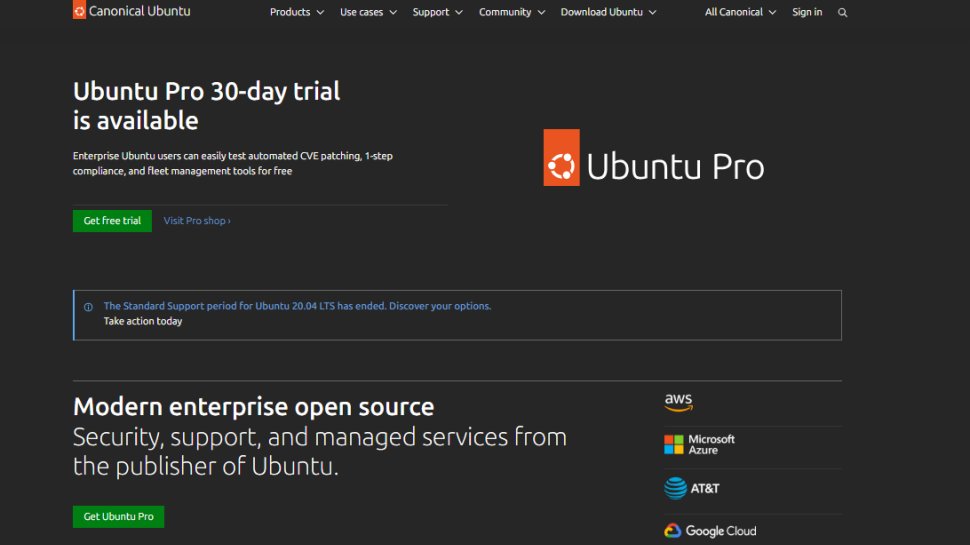Image resolution: width=970 pixels, height=545 pixels.
Task: Click the Canonical Ubuntu logo icon
Action: 79,10
